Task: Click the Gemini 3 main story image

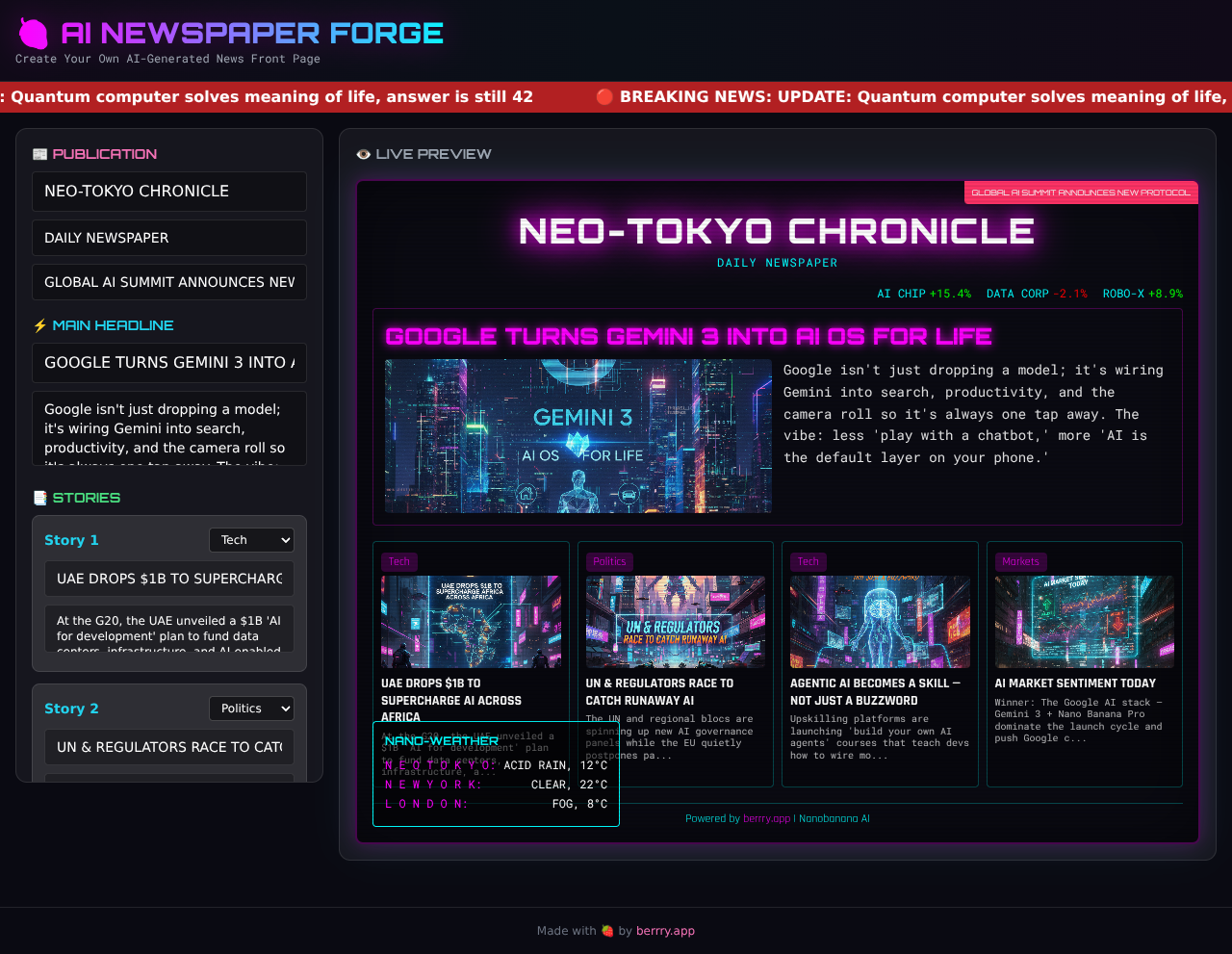Action: 578,436
